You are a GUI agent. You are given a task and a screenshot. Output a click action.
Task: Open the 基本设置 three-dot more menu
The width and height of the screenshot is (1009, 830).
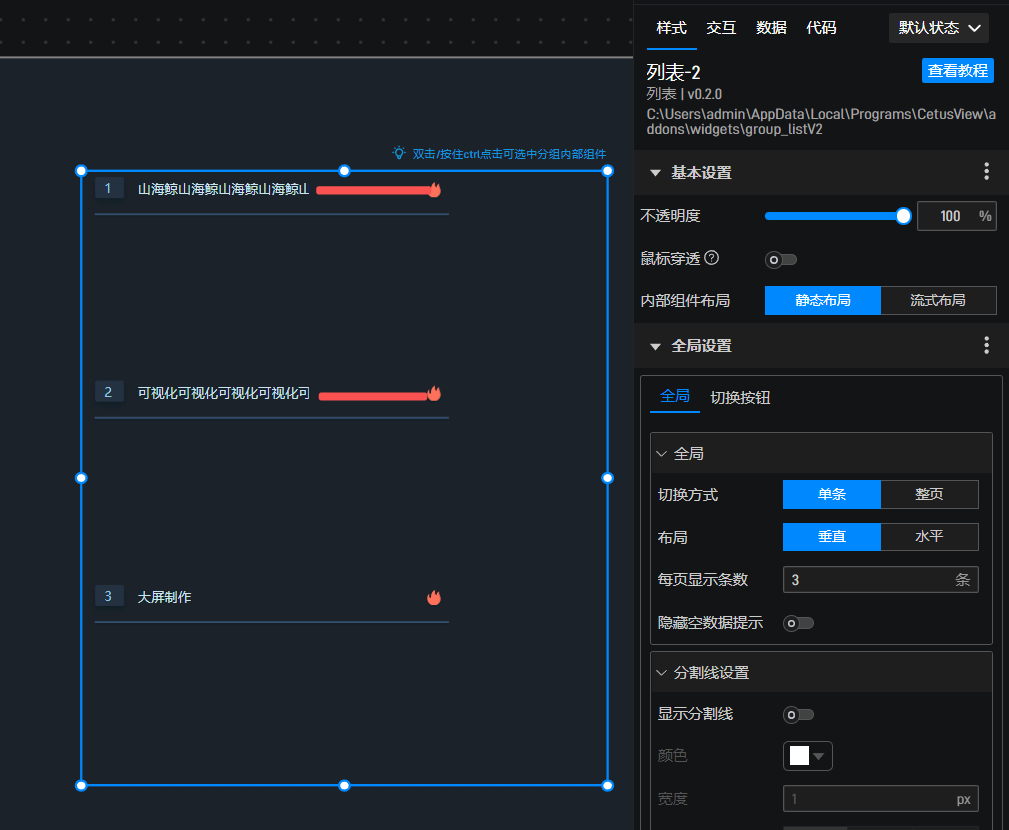pos(986,172)
